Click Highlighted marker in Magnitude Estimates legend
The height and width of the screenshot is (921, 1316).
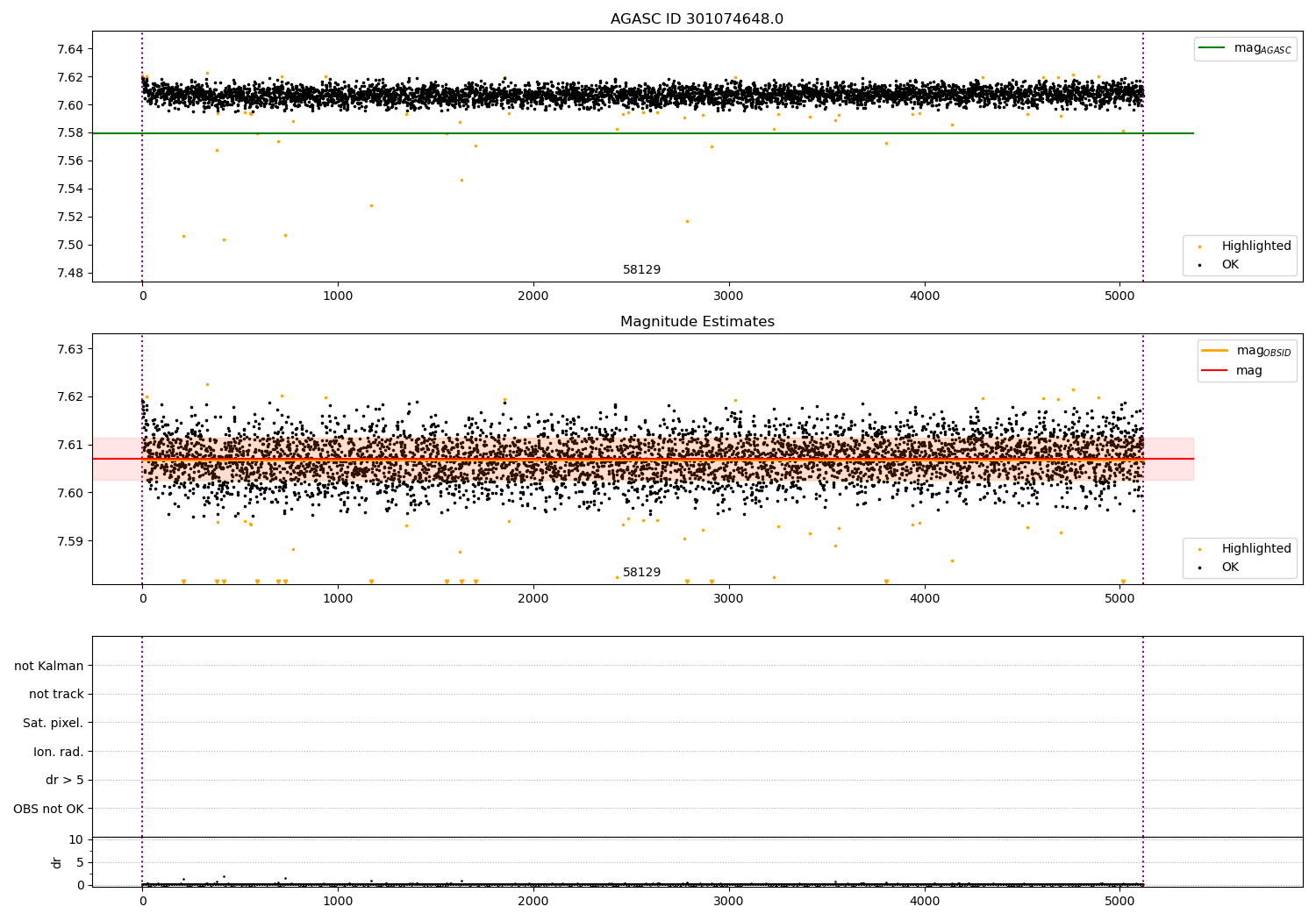pos(1199,549)
